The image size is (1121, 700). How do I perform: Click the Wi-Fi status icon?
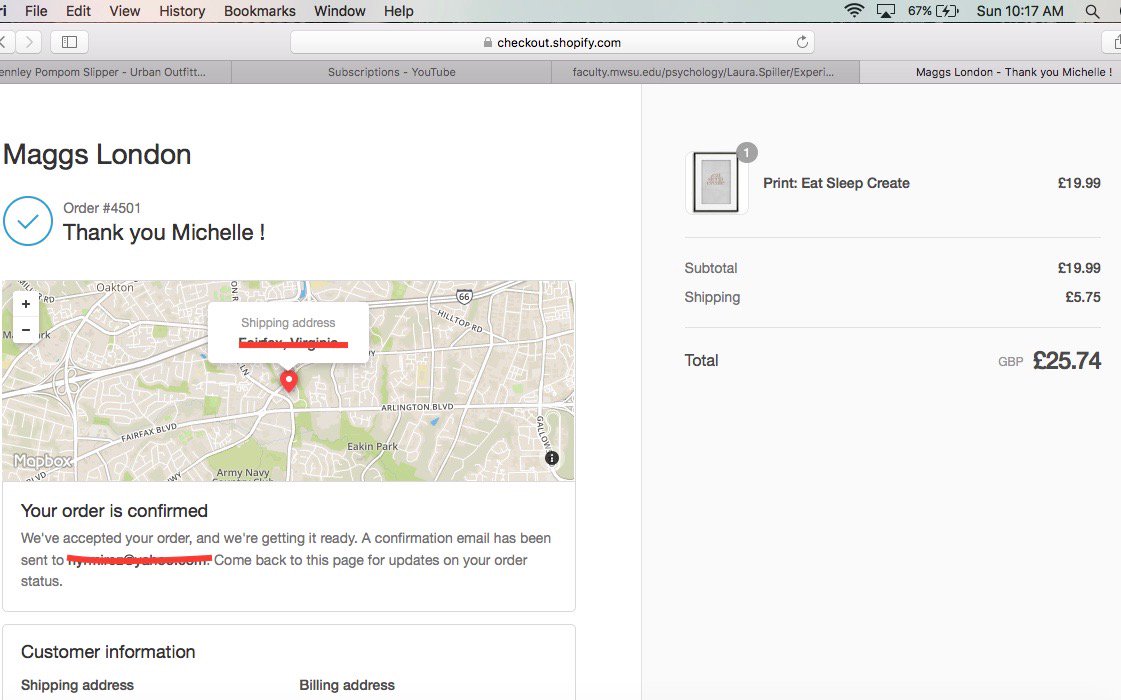point(854,11)
